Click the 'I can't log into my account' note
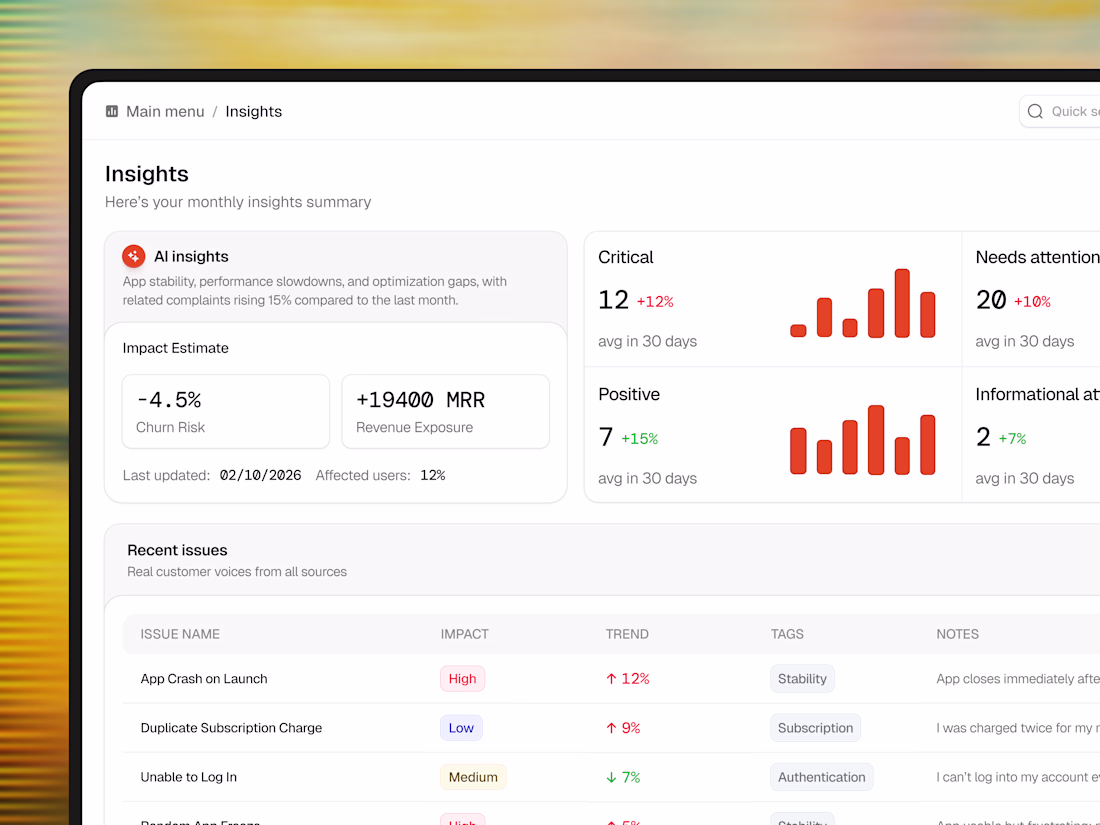This screenshot has width=1100, height=825. tap(1018, 777)
